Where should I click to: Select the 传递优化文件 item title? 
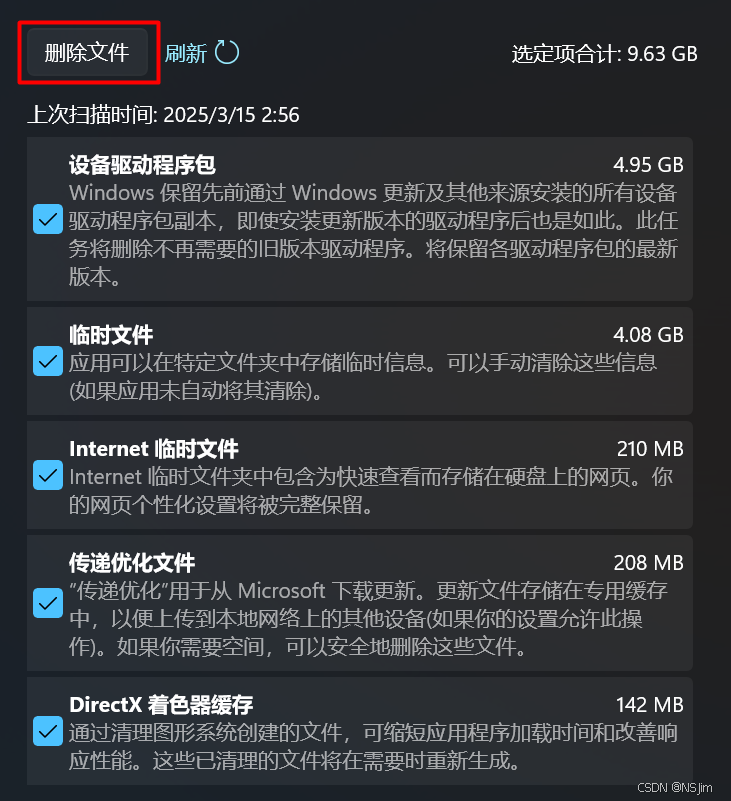tap(132, 563)
